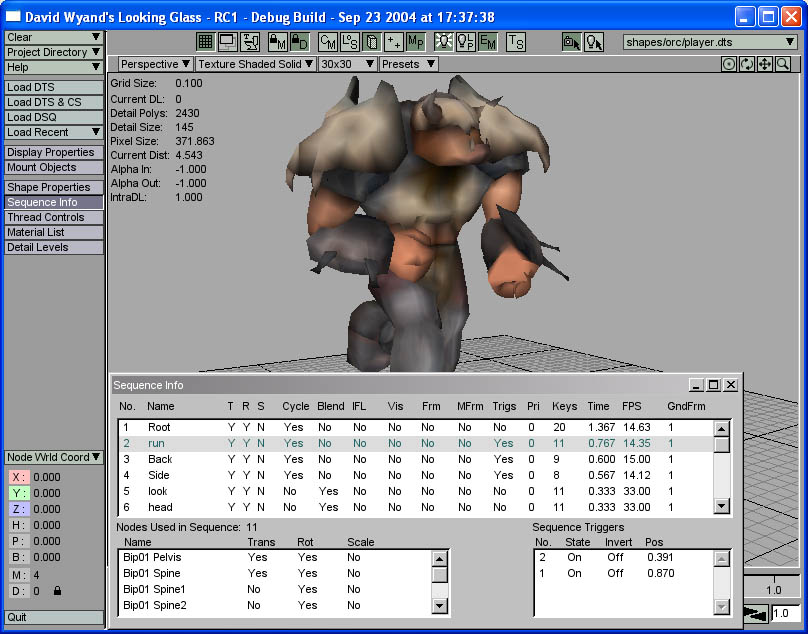This screenshot has width=808, height=634.
Task: Click the TS toolbar icon
Action: coord(515,41)
